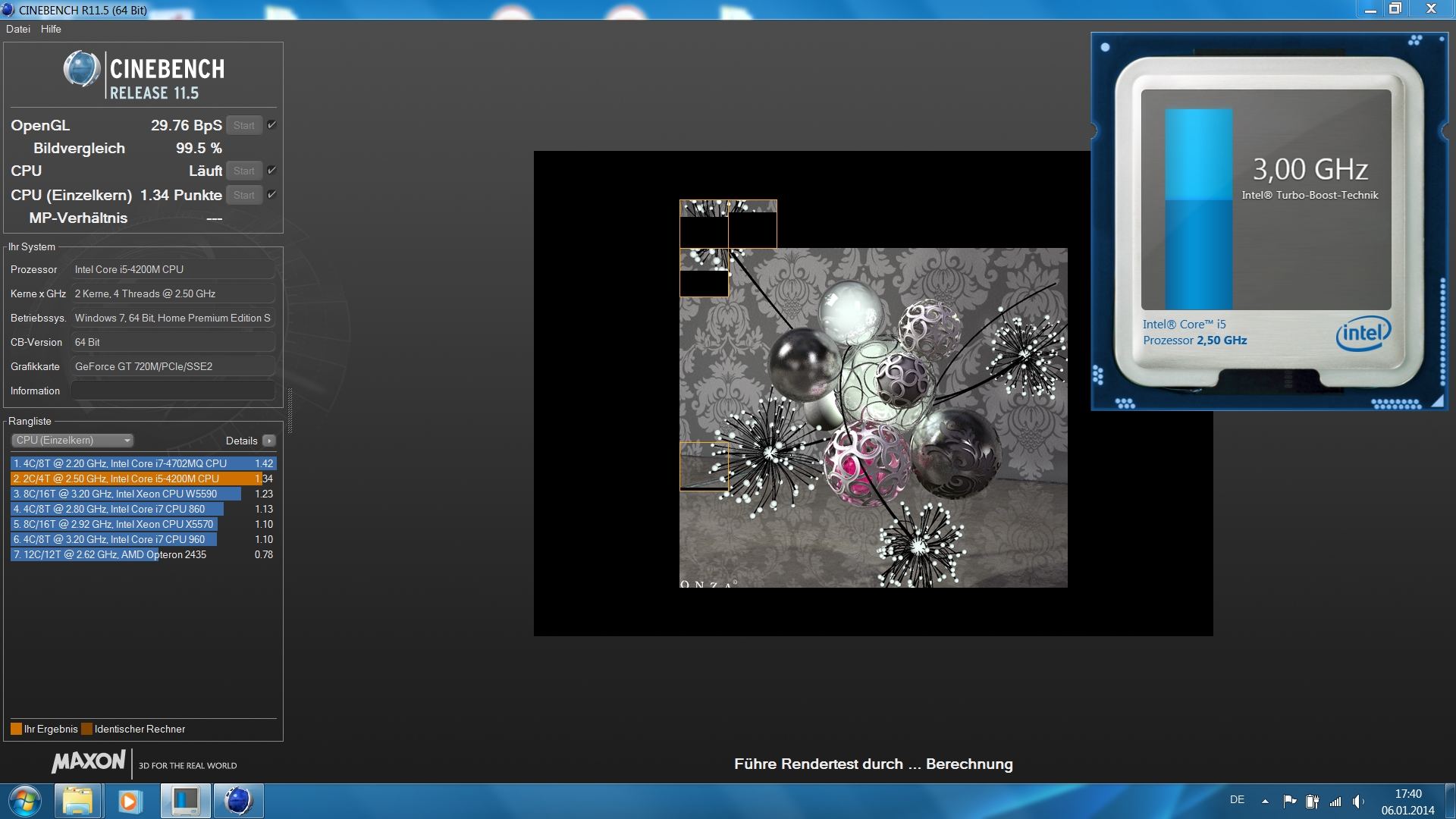Switch to Intel Turbo Boost monitor taskbar icon

click(185, 801)
